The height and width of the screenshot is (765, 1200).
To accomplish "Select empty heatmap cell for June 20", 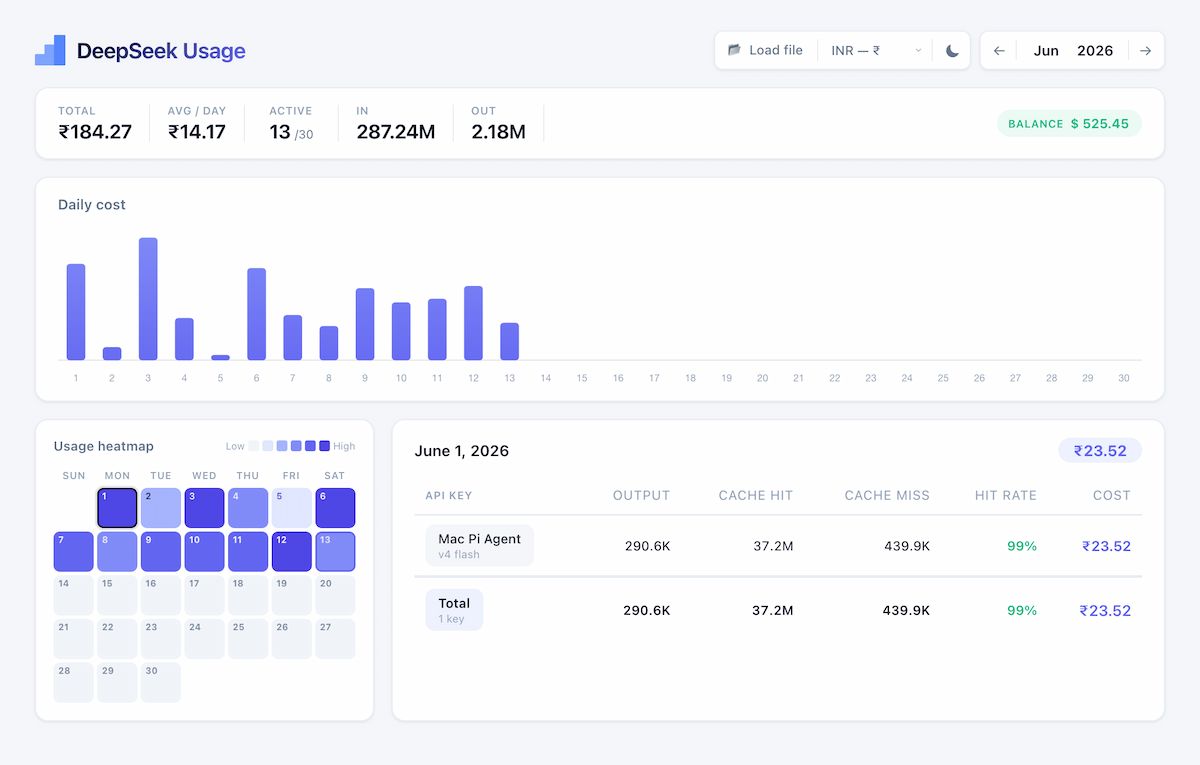I will [x=335, y=595].
